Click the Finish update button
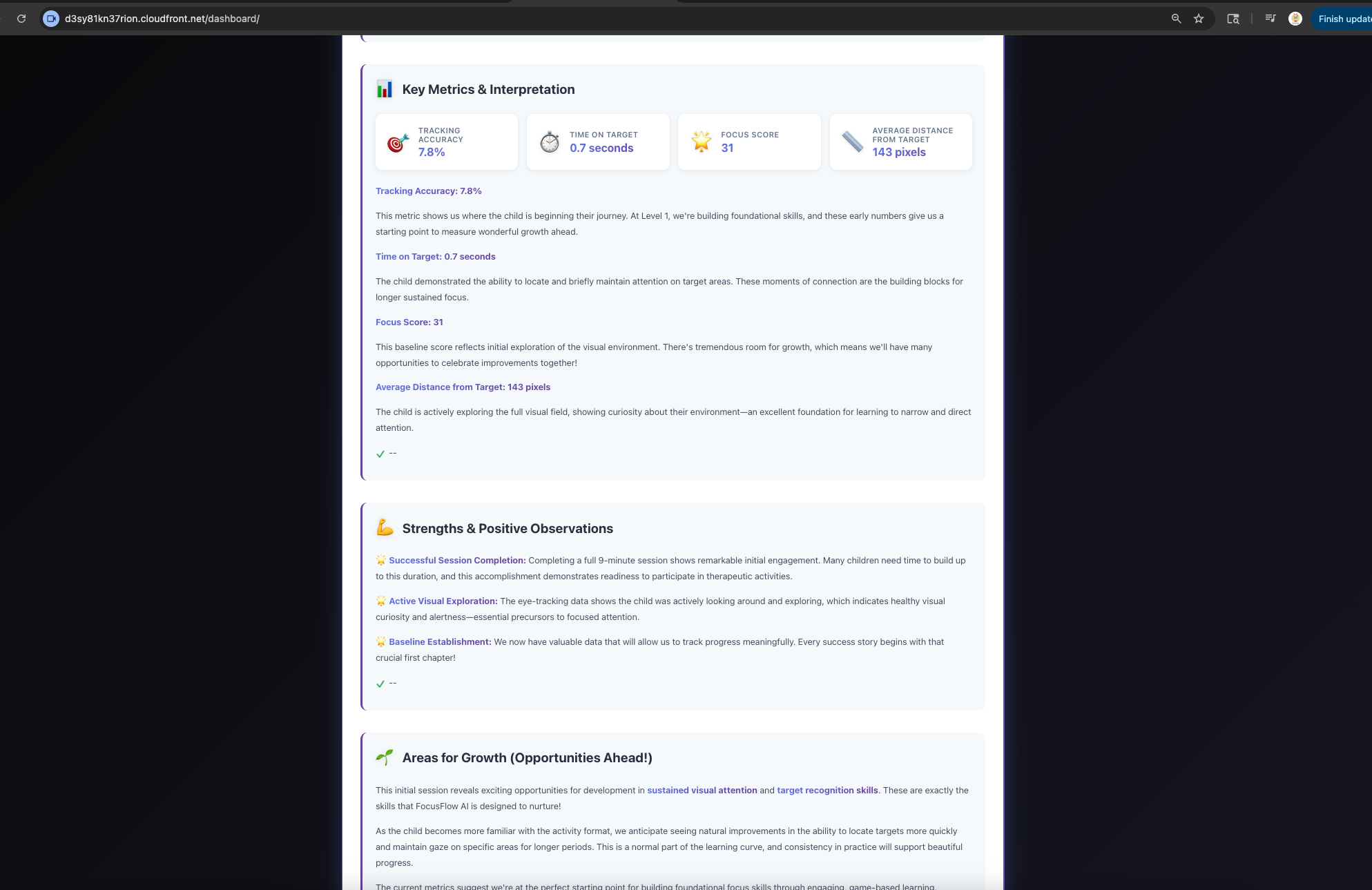Image resolution: width=1372 pixels, height=890 pixels. point(1343,19)
